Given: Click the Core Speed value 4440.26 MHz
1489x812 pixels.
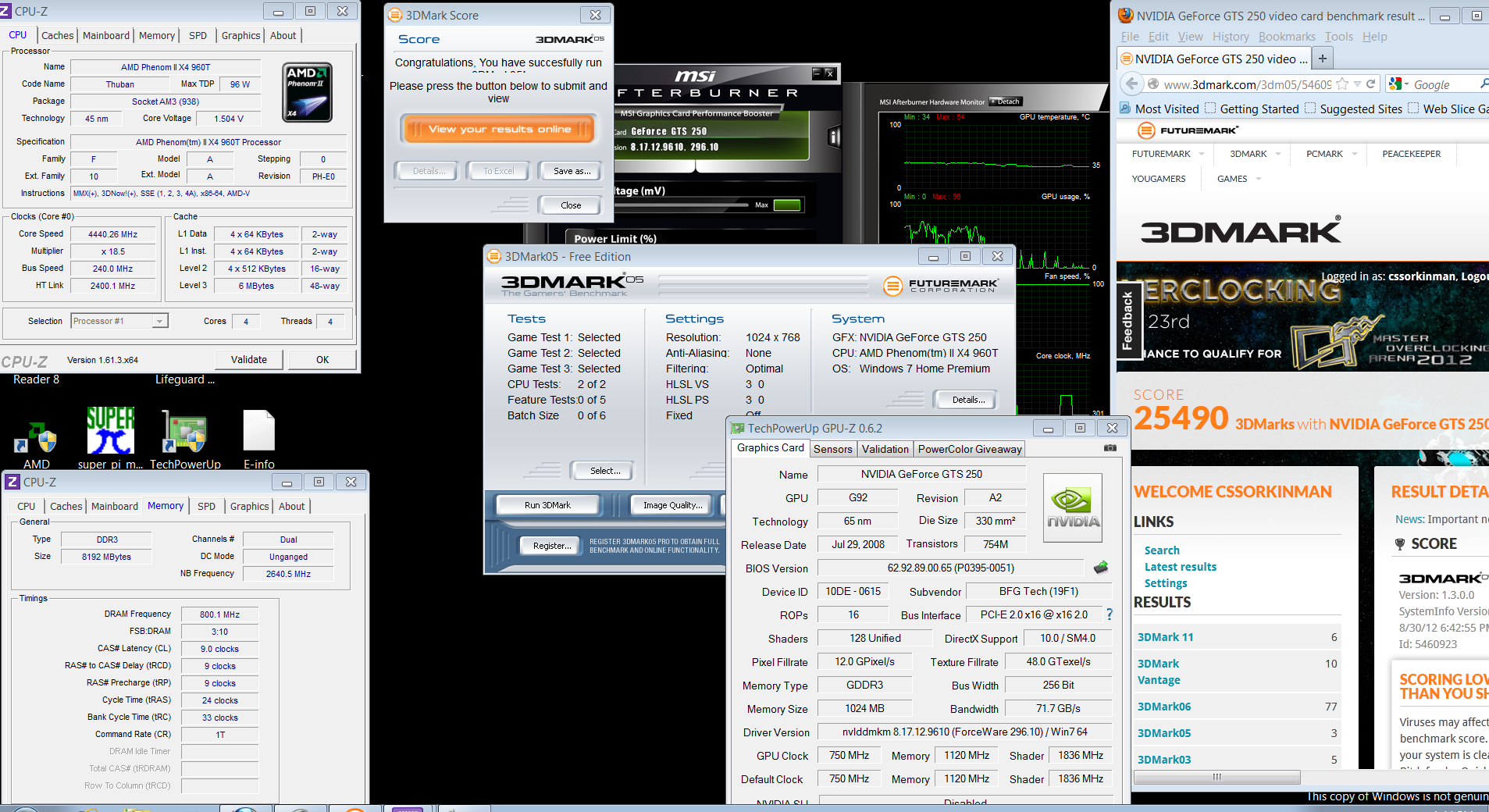Looking at the screenshot, I should click(112, 234).
